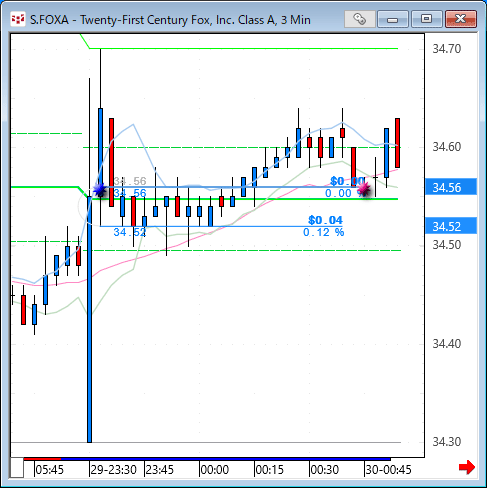487x488 pixels.
Task: Click the chart link chain icon
Action: tap(359, 19)
